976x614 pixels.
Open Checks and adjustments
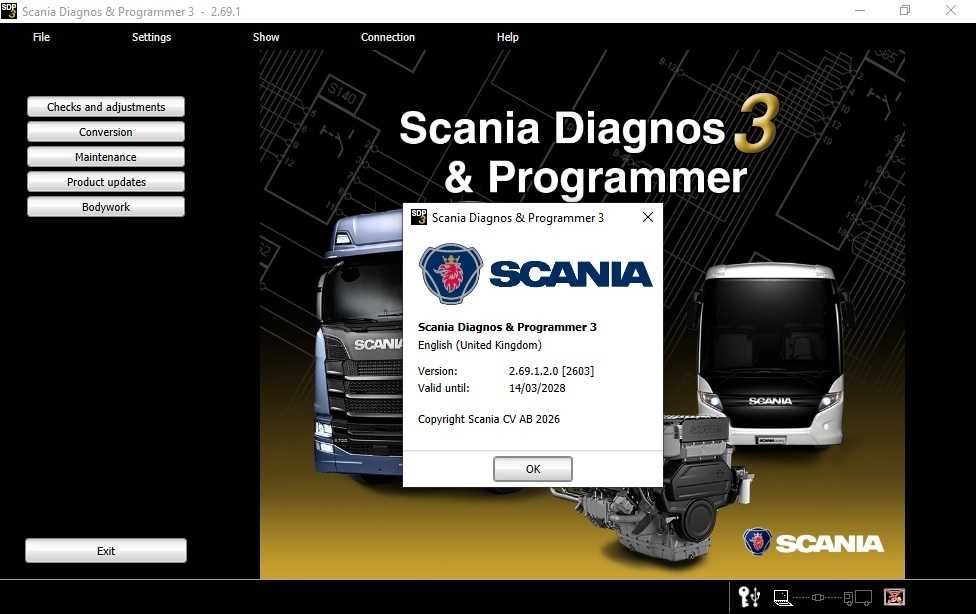[x=106, y=106]
